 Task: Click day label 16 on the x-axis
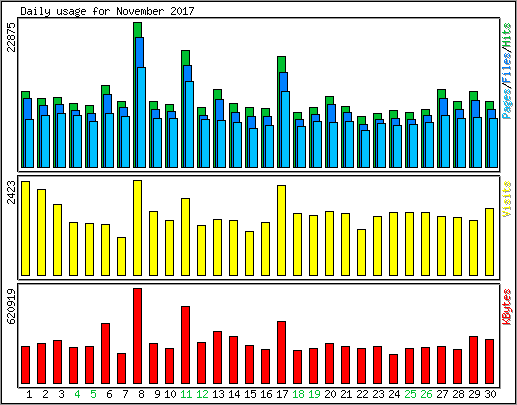pos(266,394)
